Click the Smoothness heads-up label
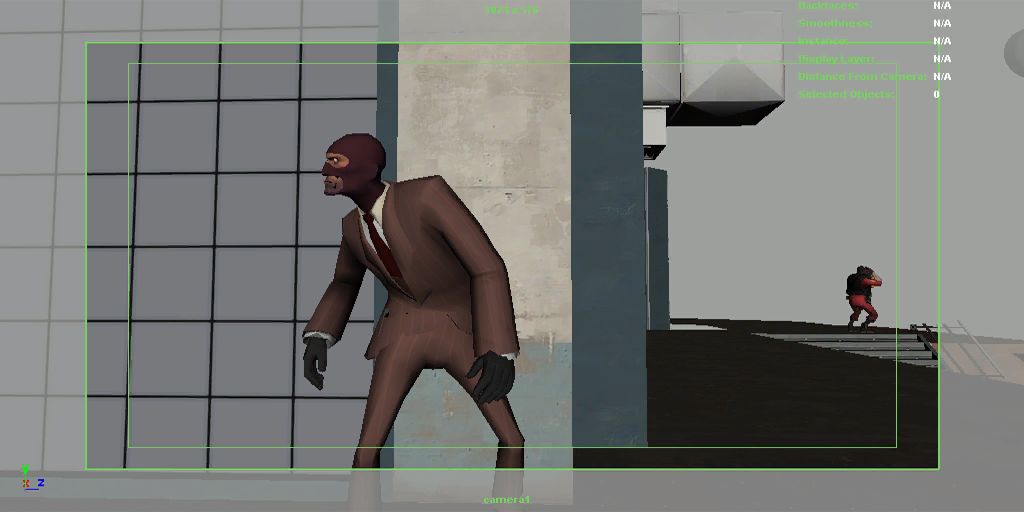The width and height of the screenshot is (1024, 512). [x=835, y=24]
